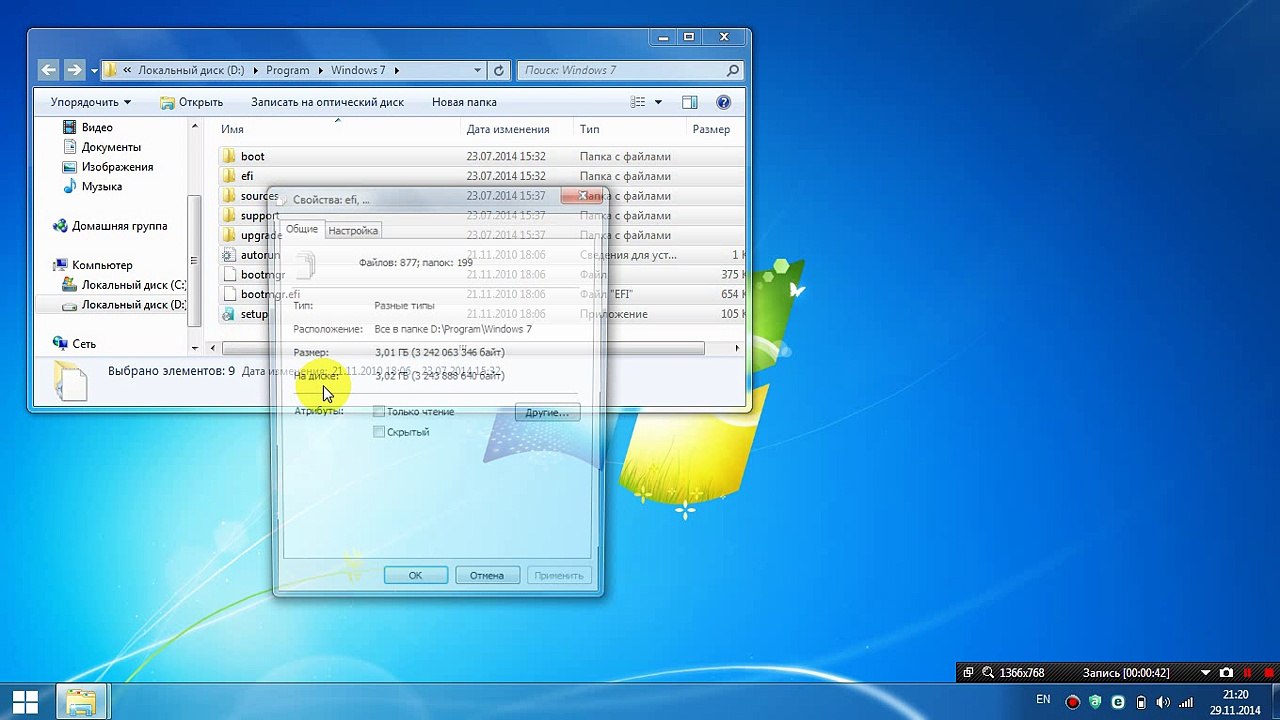Select the 'boot' folder icon

pyautogui.click(x=229, y=156)
